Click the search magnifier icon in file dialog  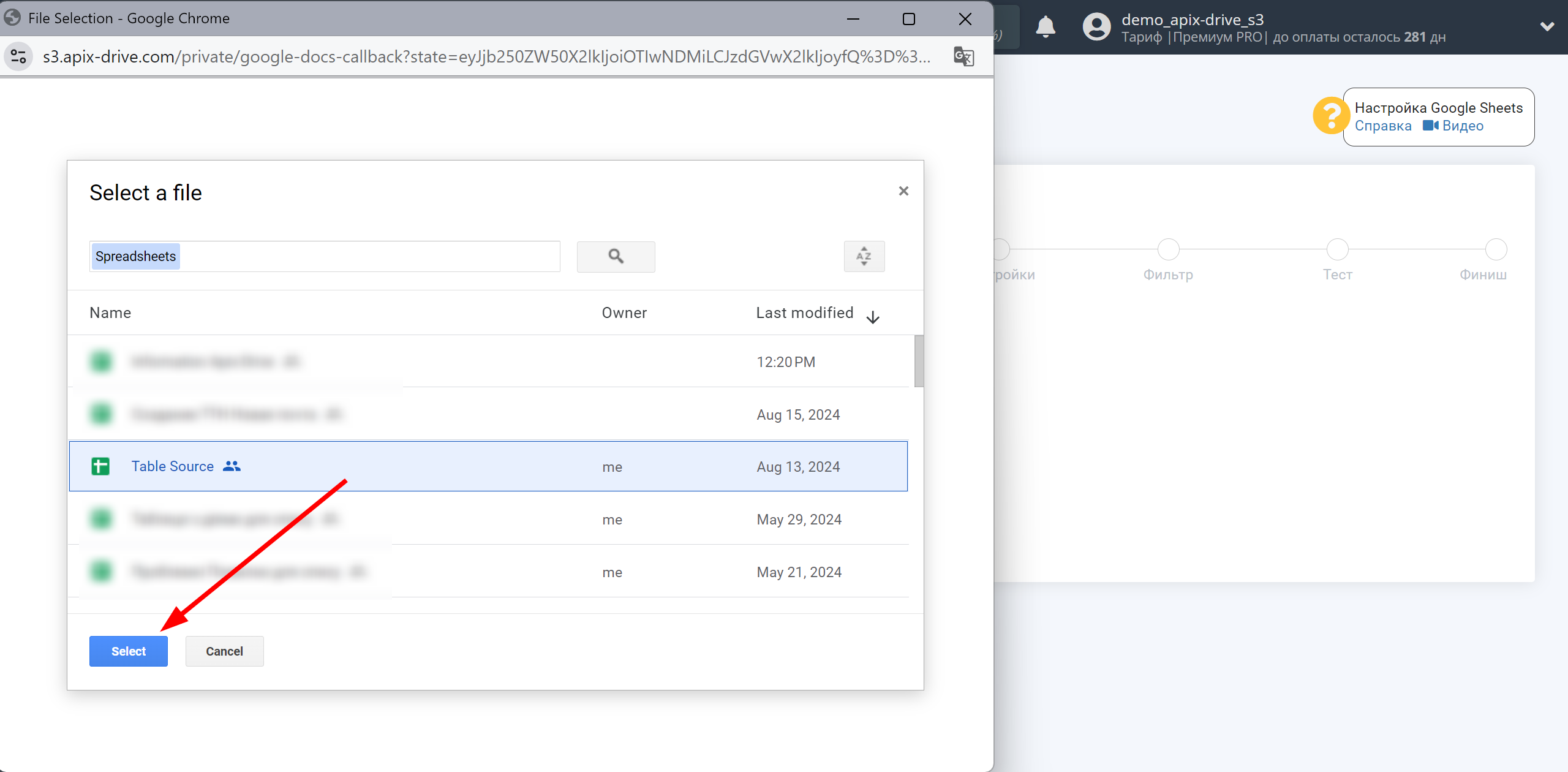point(616,255)
